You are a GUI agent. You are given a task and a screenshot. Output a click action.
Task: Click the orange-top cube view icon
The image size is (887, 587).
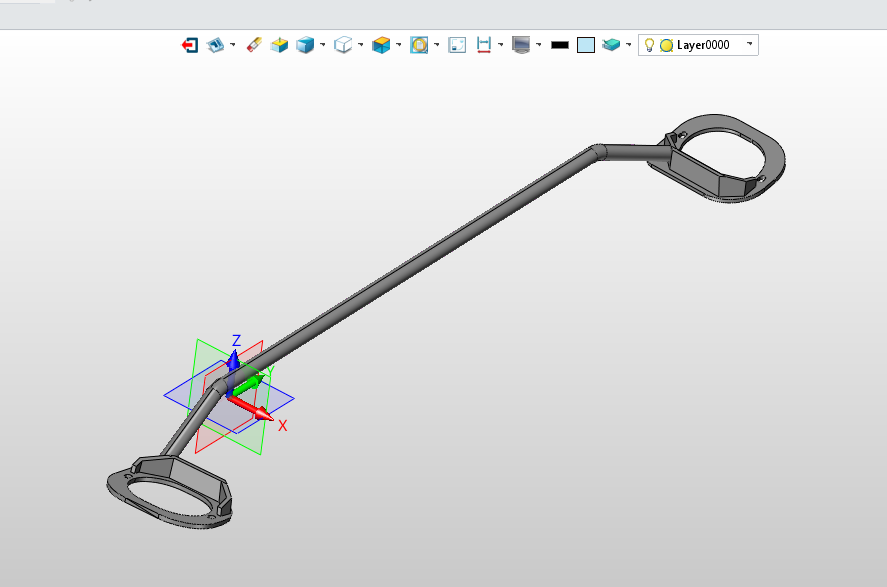point(381,45)
